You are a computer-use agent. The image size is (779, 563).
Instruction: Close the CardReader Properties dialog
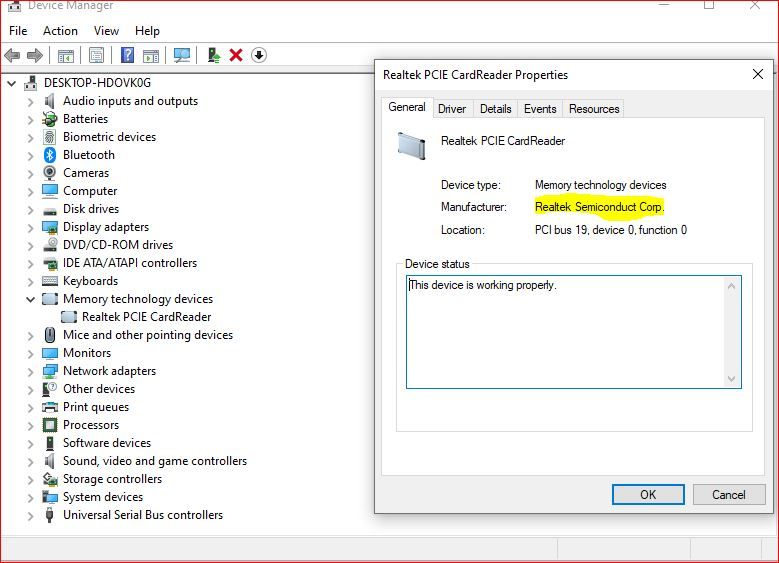(758, 75)
